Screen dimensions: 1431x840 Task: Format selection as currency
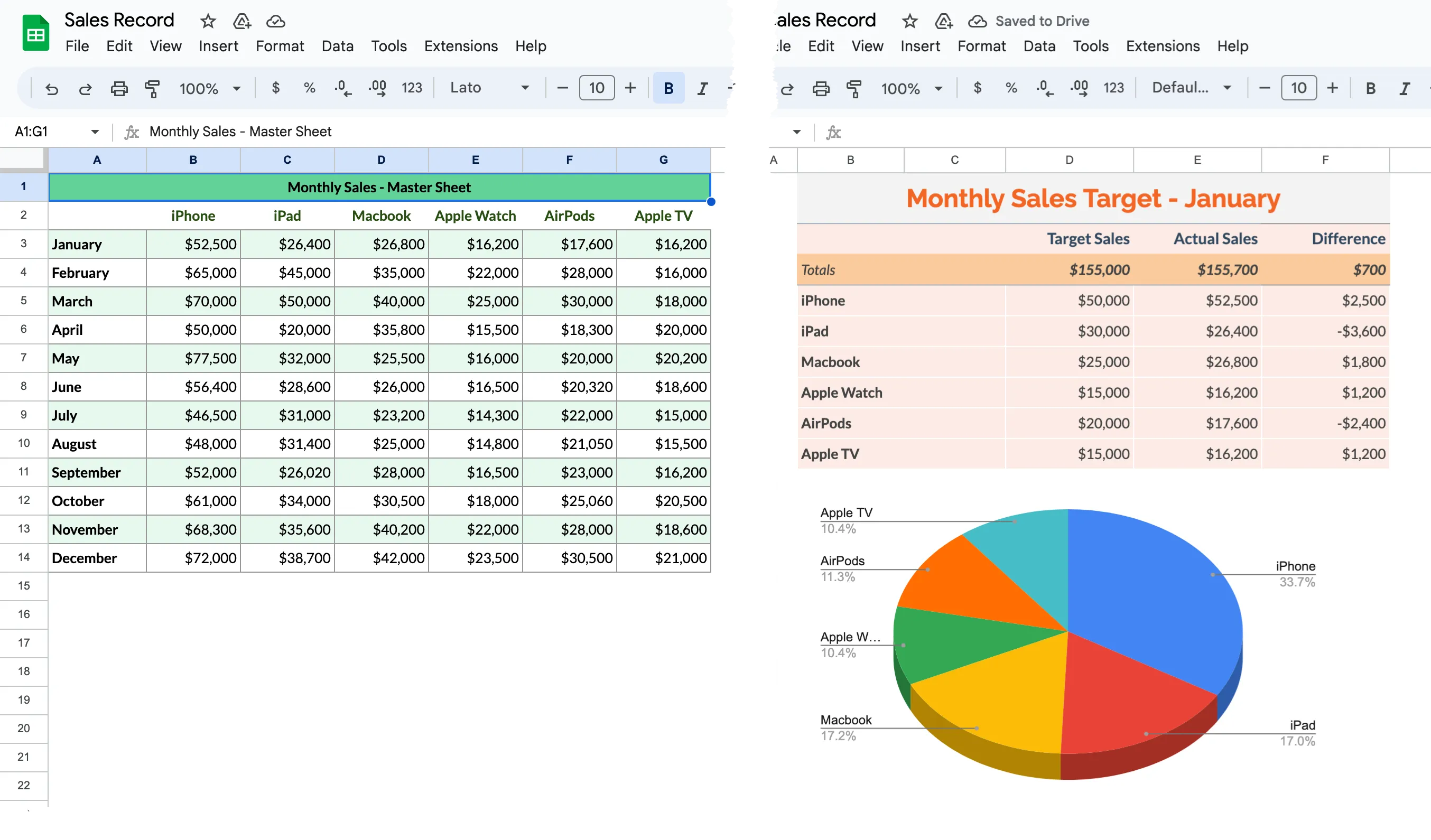(x=276, y=88)
